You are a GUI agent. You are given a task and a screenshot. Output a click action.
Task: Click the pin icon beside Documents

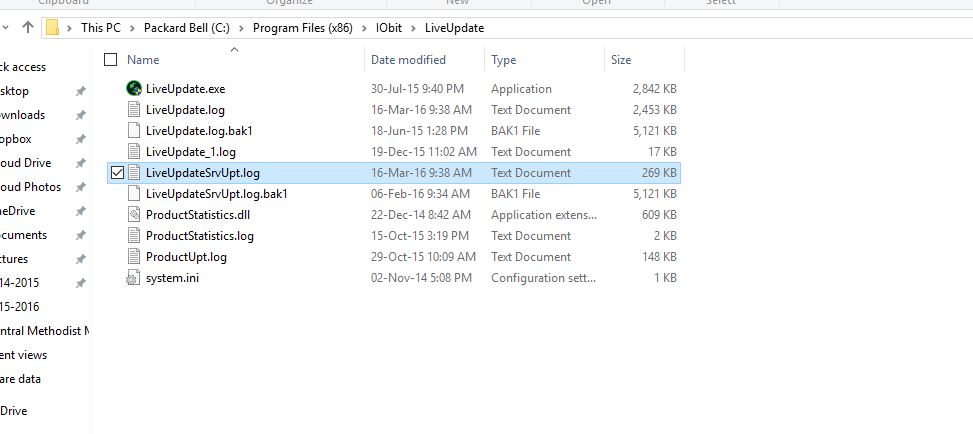[x=80, y=235]
